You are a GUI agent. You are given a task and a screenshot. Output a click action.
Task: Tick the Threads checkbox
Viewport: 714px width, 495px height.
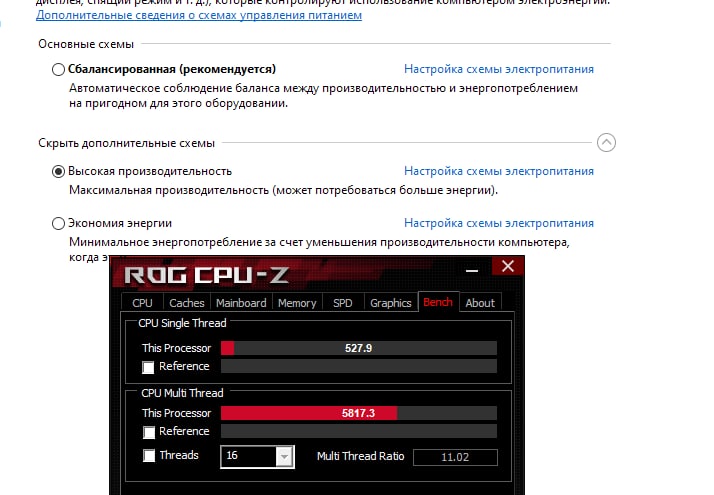pos(149,455)
